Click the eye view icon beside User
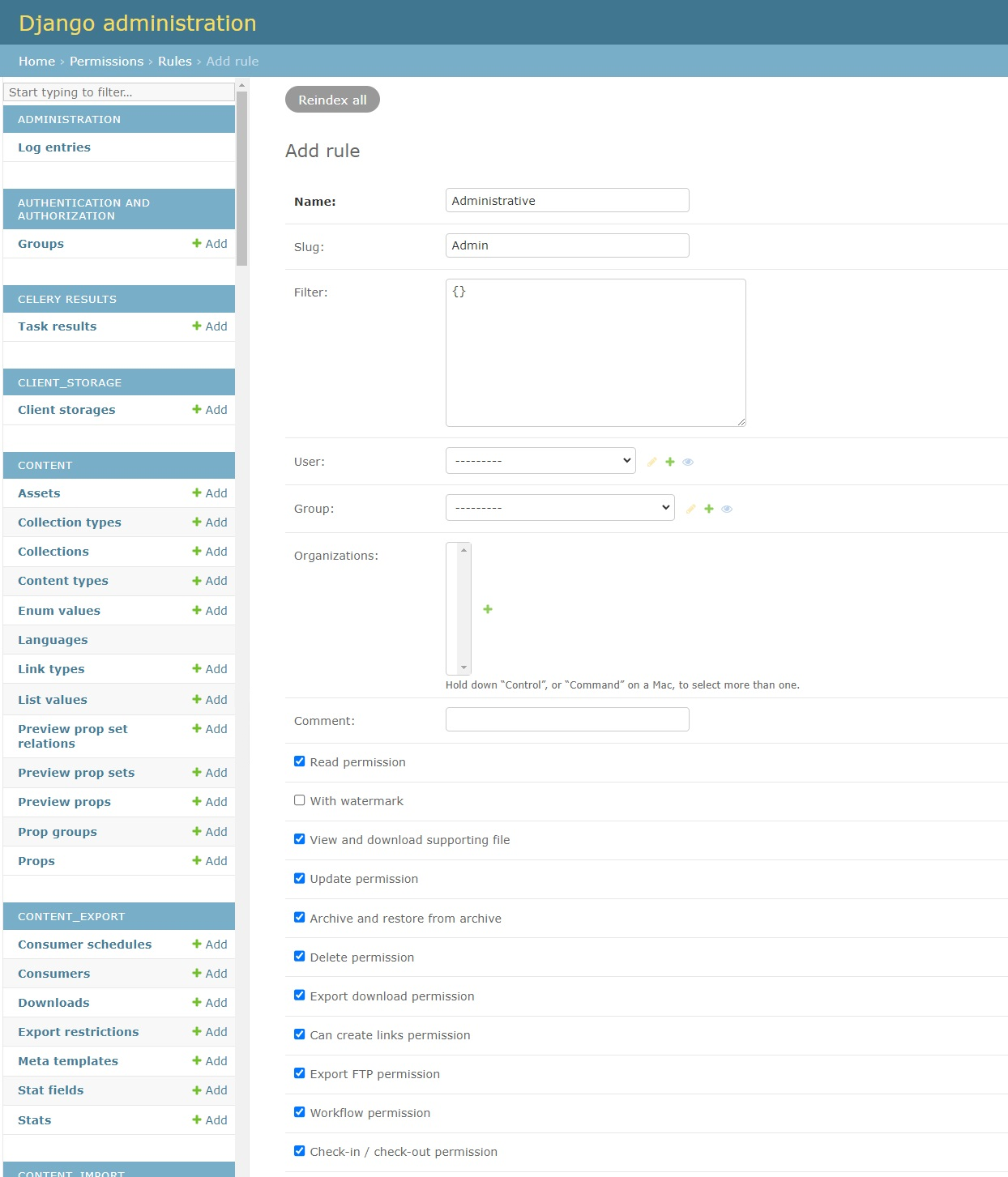The height and width of the screenshot is (1177, 1008). [x=688, y=462]
